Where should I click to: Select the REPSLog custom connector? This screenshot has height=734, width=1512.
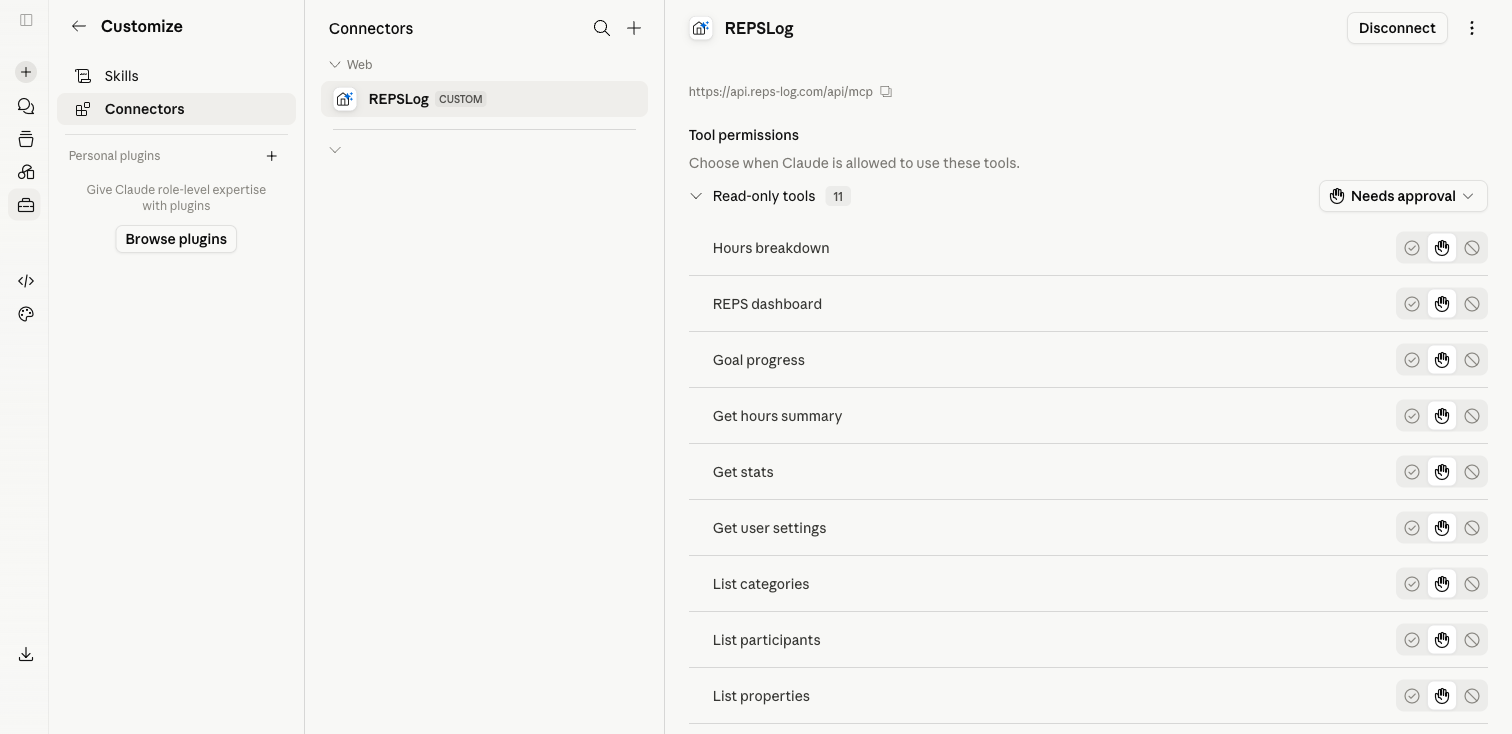484,99
